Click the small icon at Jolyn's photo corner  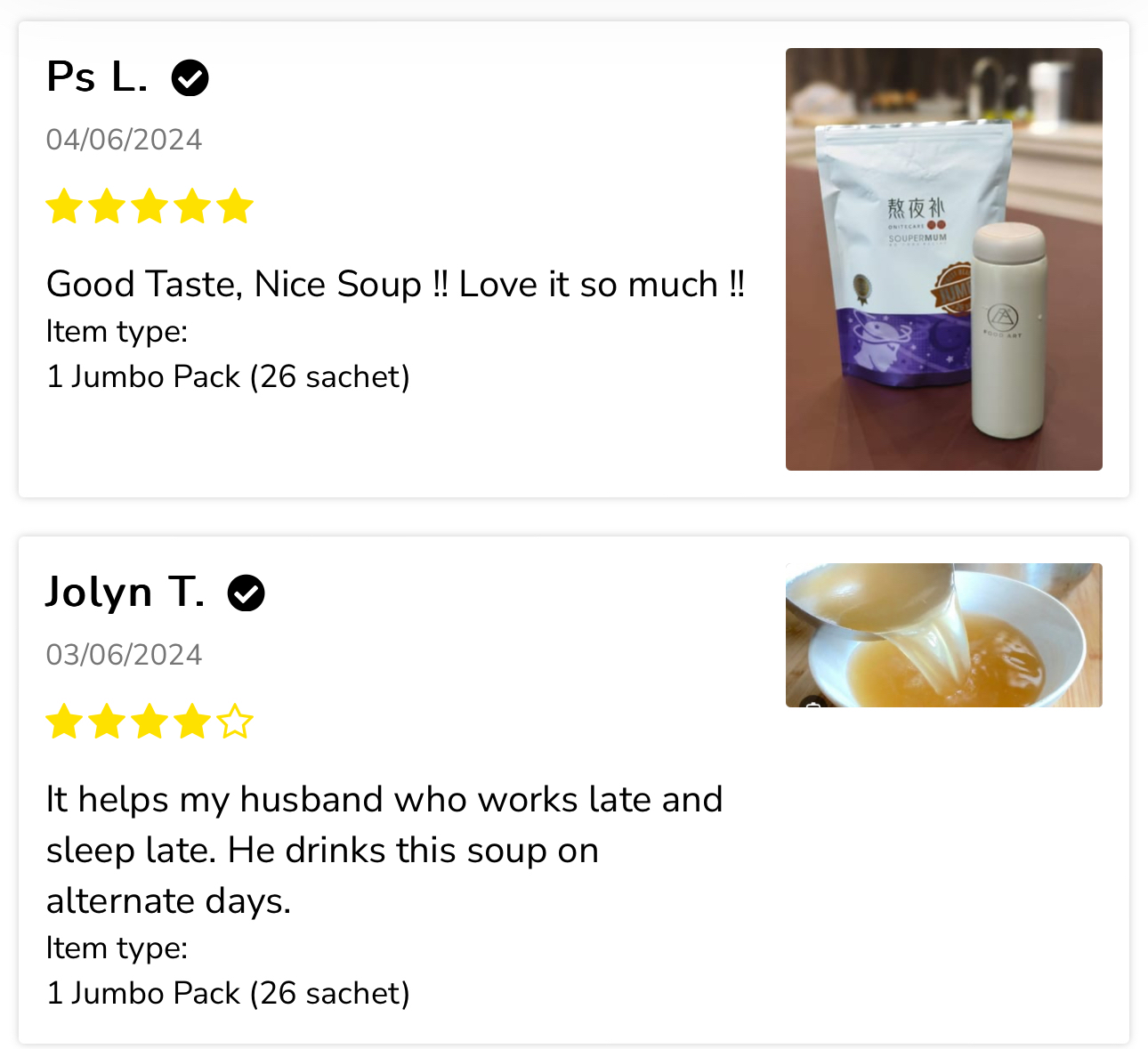click(x=813, y=703)
